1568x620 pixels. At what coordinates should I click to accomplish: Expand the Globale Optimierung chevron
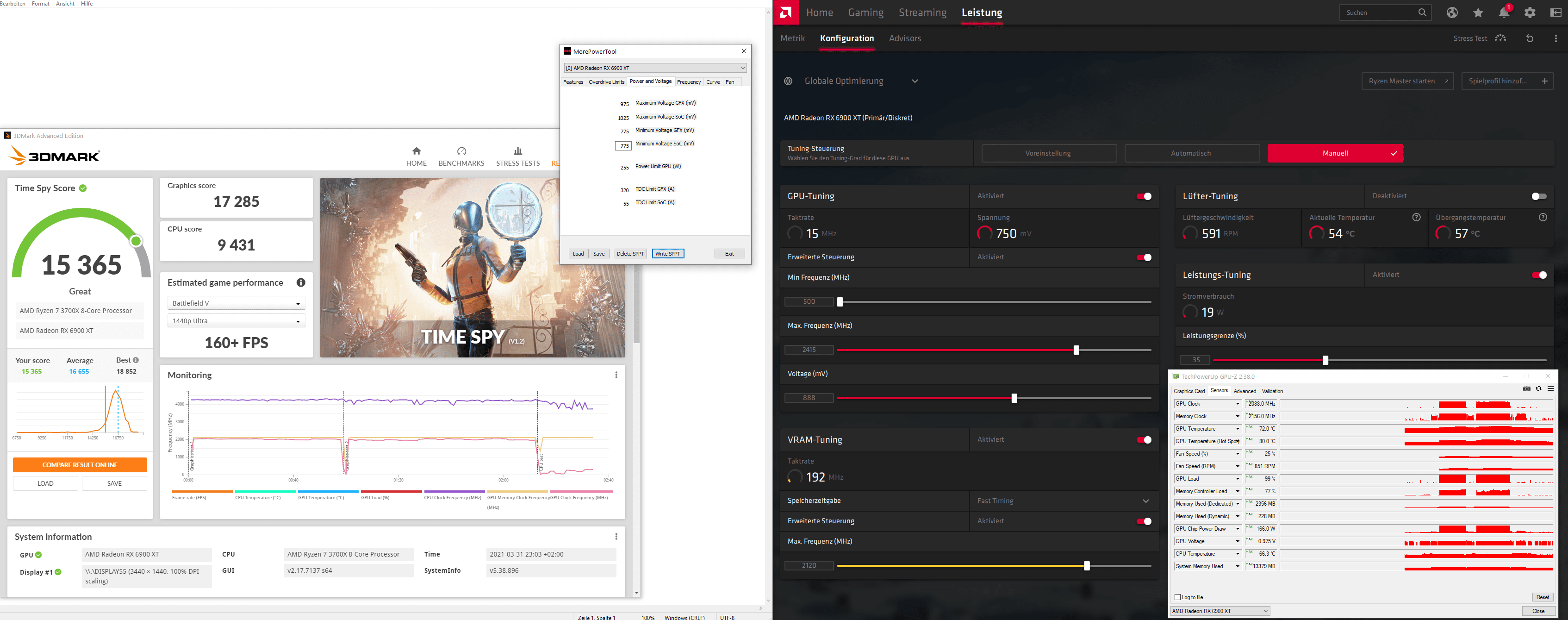pos(915,81)
